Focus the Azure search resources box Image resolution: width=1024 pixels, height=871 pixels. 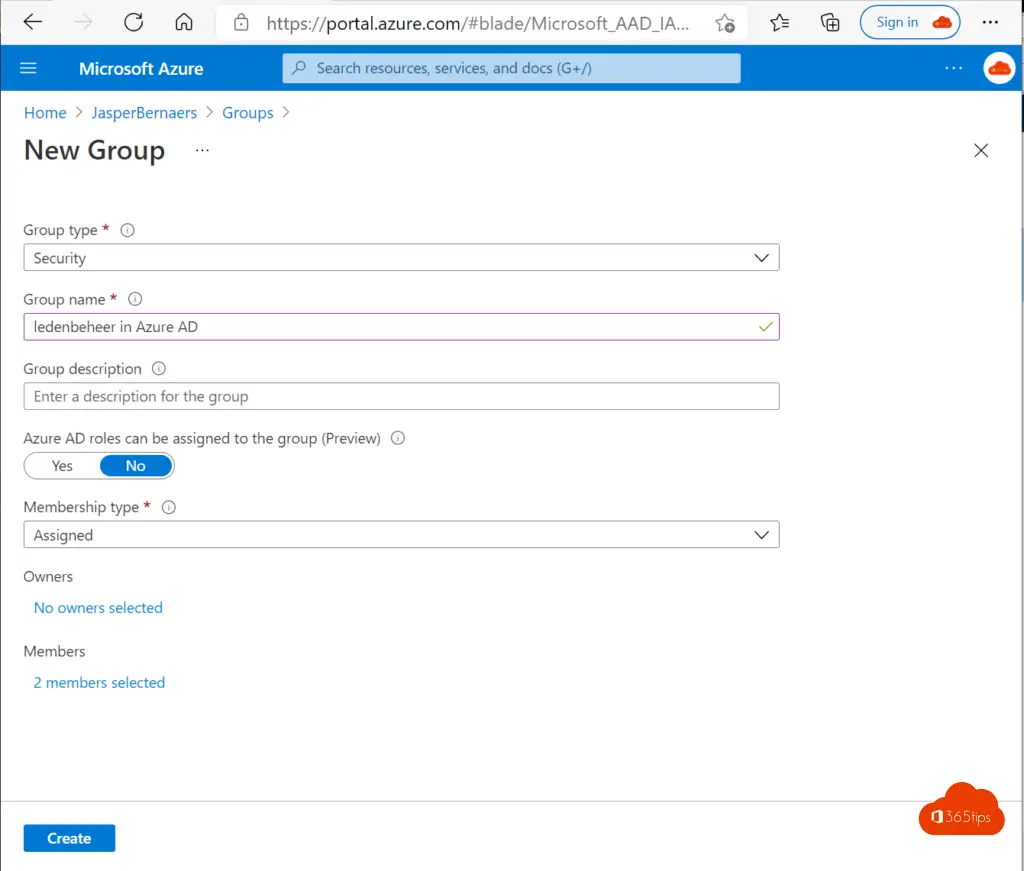(x=511, y=68)
